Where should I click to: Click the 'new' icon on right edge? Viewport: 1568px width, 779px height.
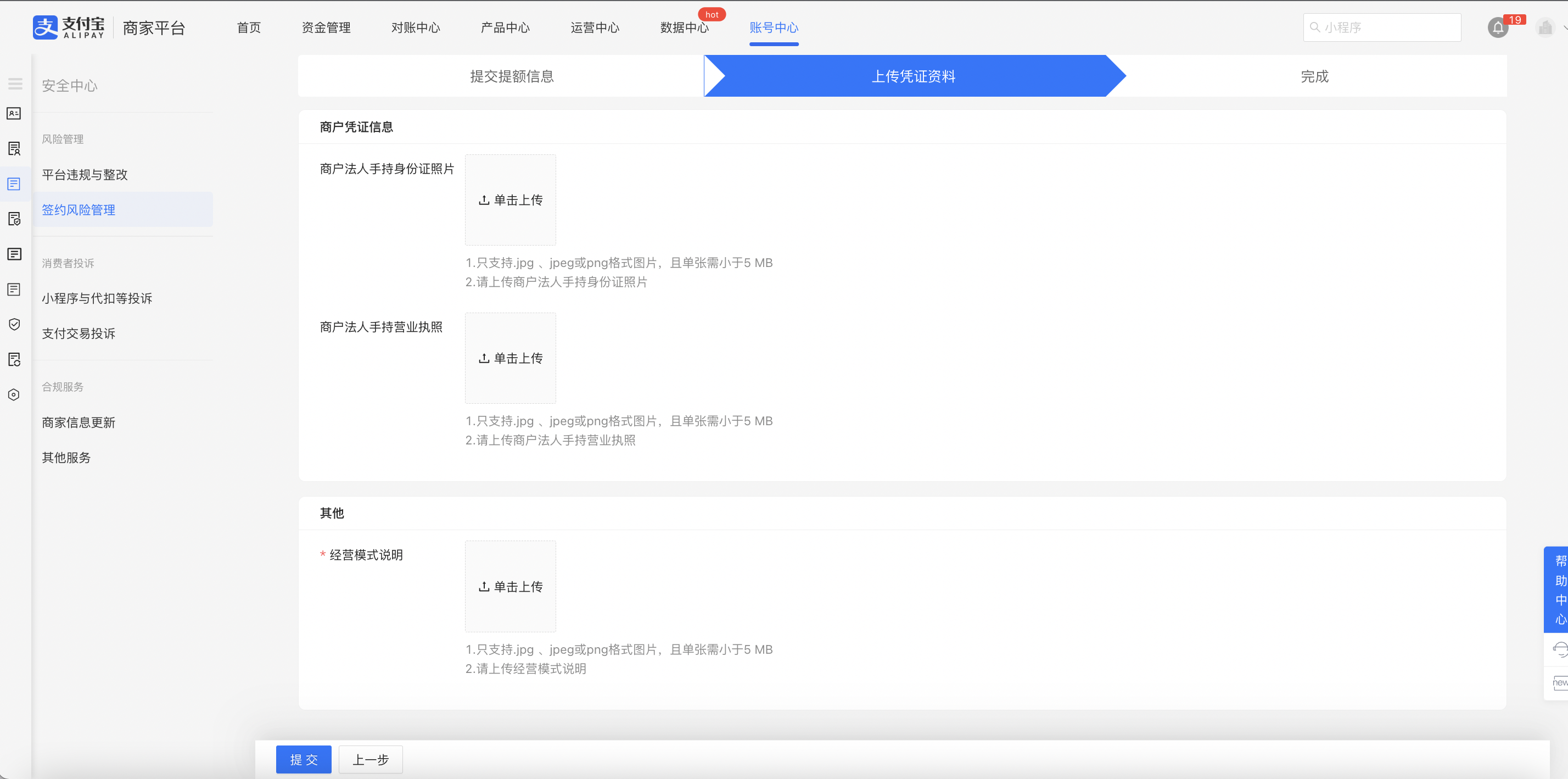pyautogui.click(x=1559, y=683)
